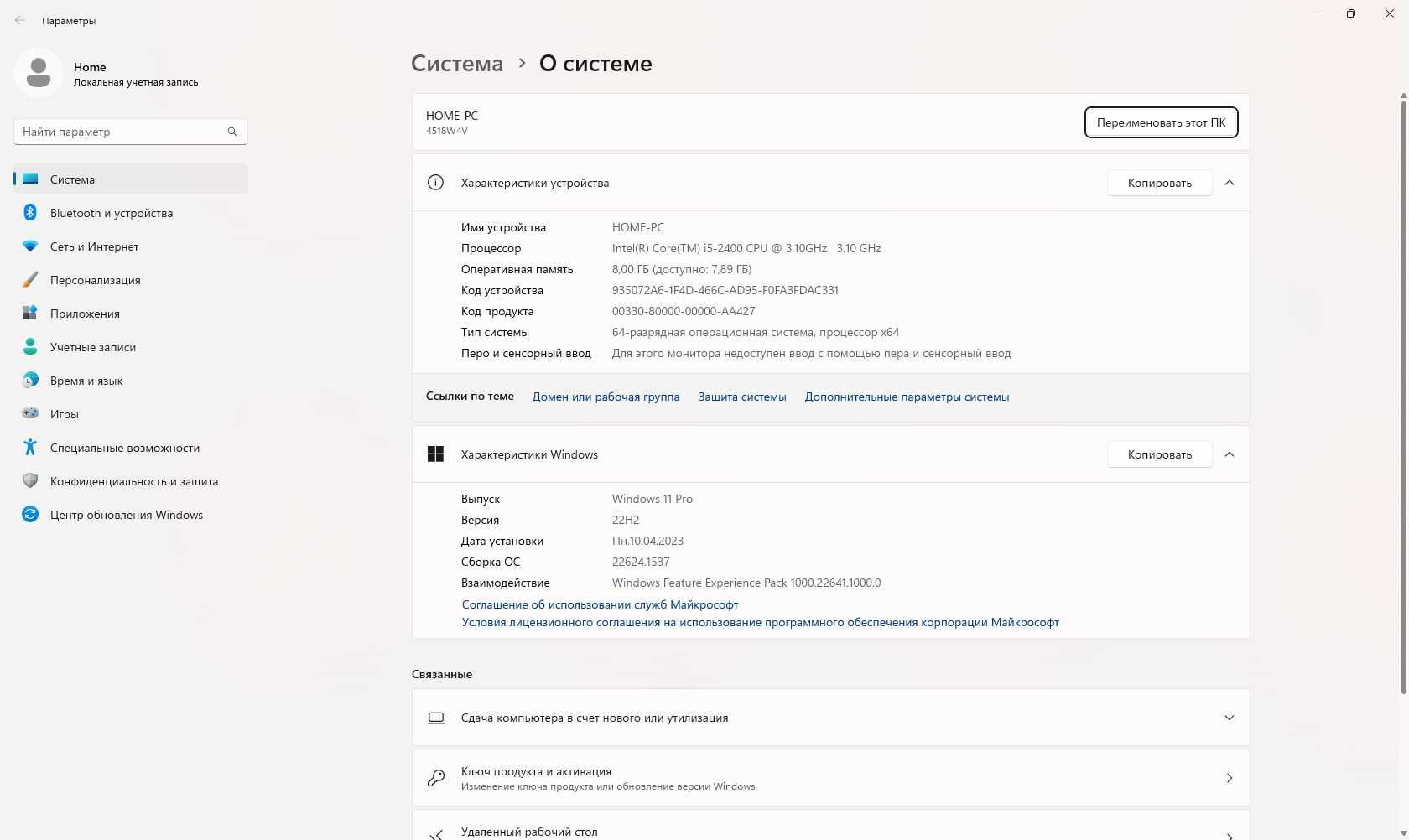Expand Сдача компьютера в счет нового chevron
Image resolution: width=1409 pixels, height=840 pixels.
coord(1230,718)
